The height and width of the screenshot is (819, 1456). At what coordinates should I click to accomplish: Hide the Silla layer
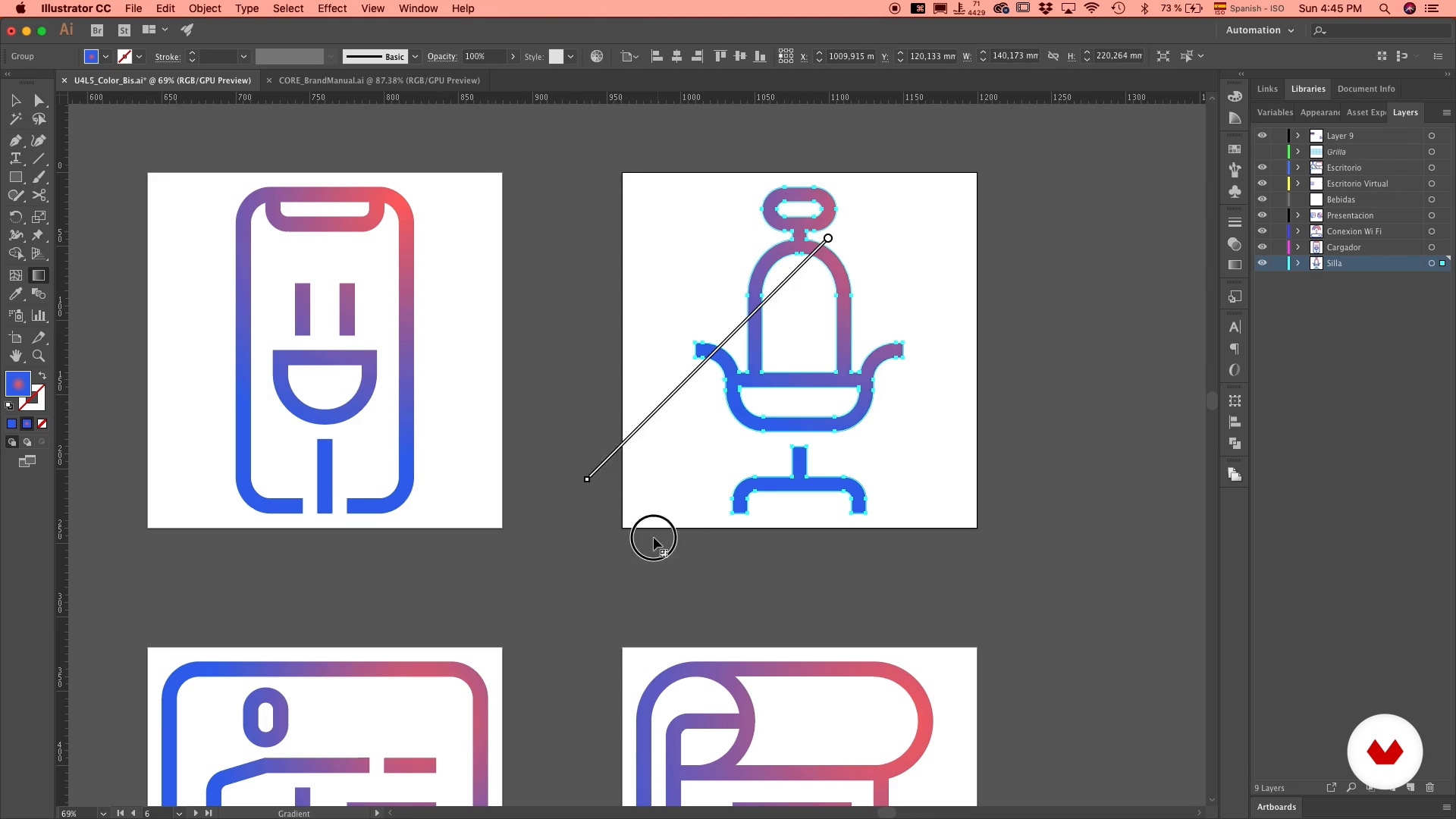[1262, 263]
